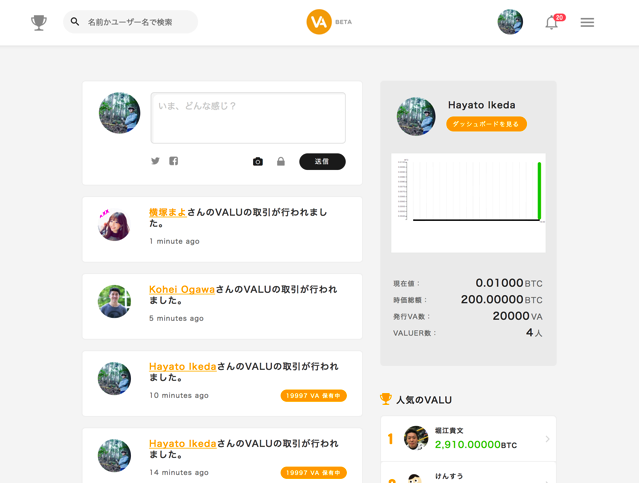The image size is (639, 483).
Task: Click the 人気のVALU trophy icon
Action: pyautogui.click(x=386, y=399)
